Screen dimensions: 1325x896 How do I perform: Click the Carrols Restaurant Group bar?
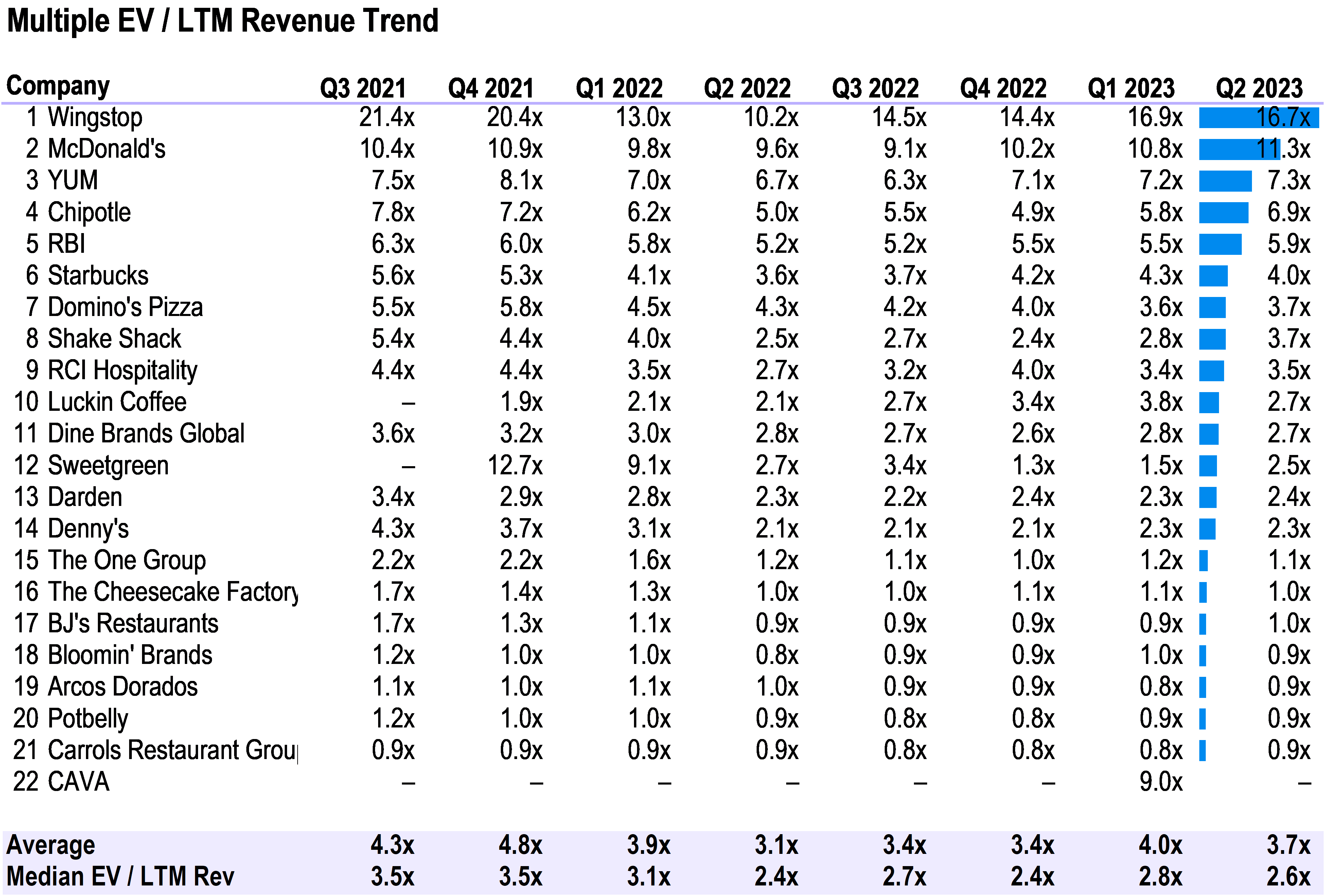[x=1202, y=750]
